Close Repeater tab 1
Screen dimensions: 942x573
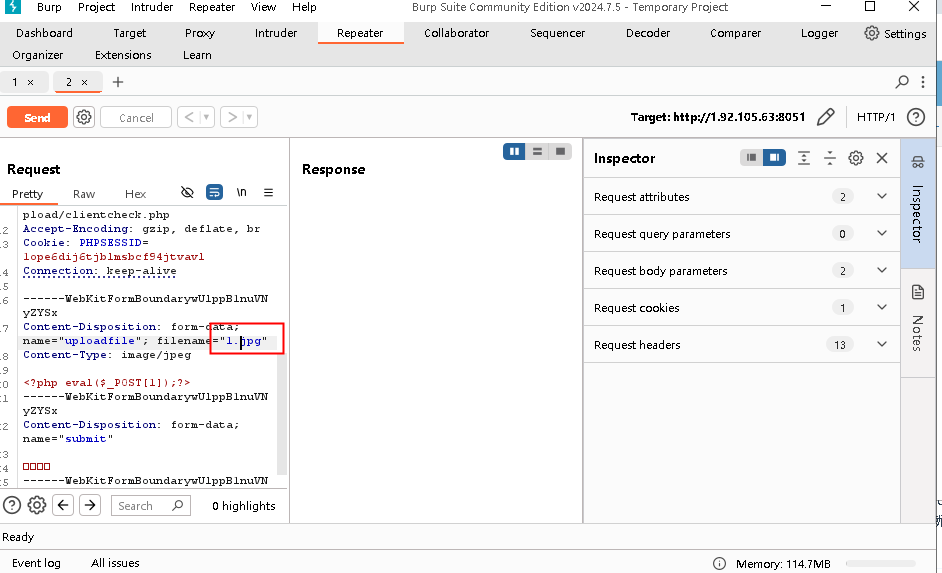[31, 82]
